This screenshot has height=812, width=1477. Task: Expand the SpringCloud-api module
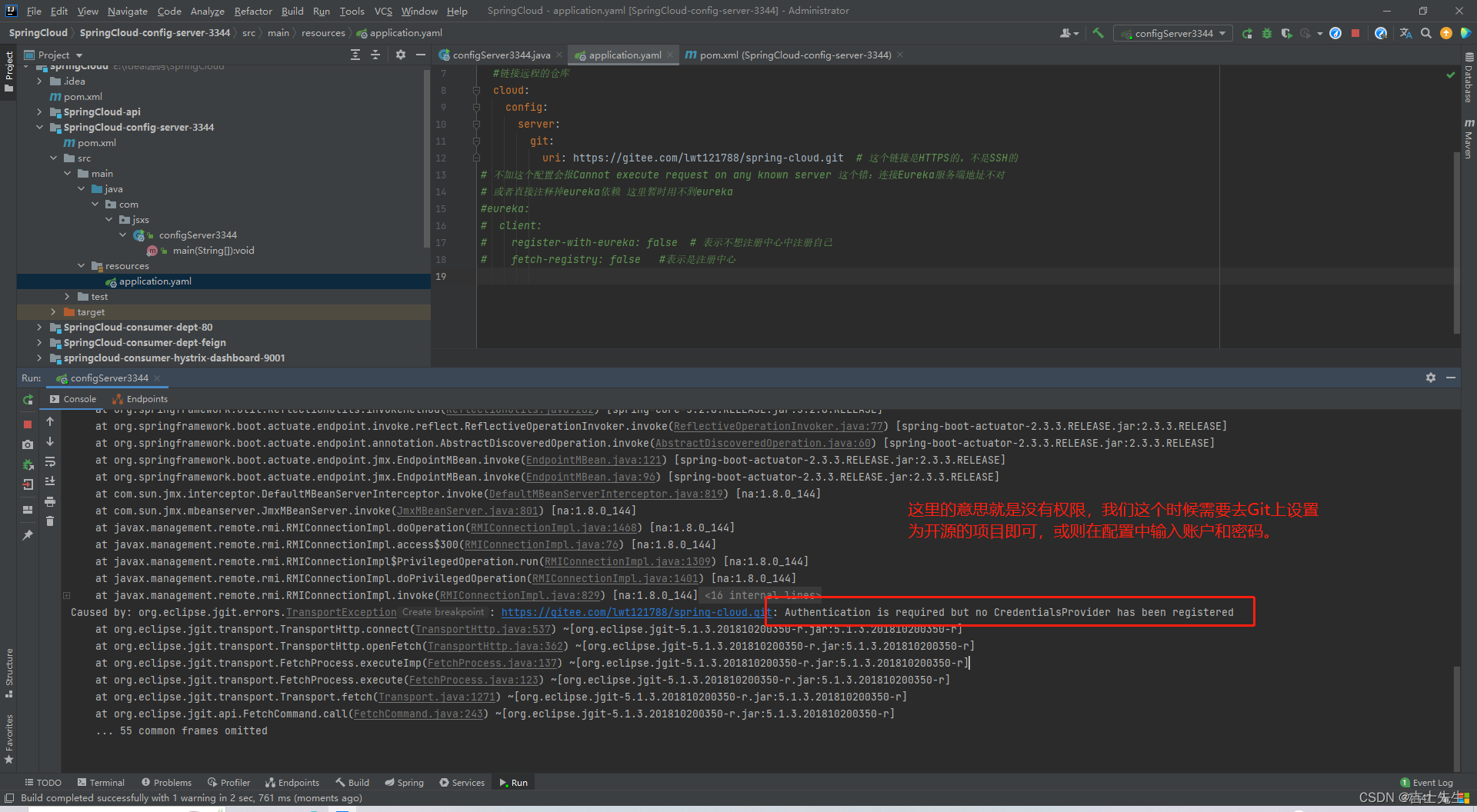point(39,111)
